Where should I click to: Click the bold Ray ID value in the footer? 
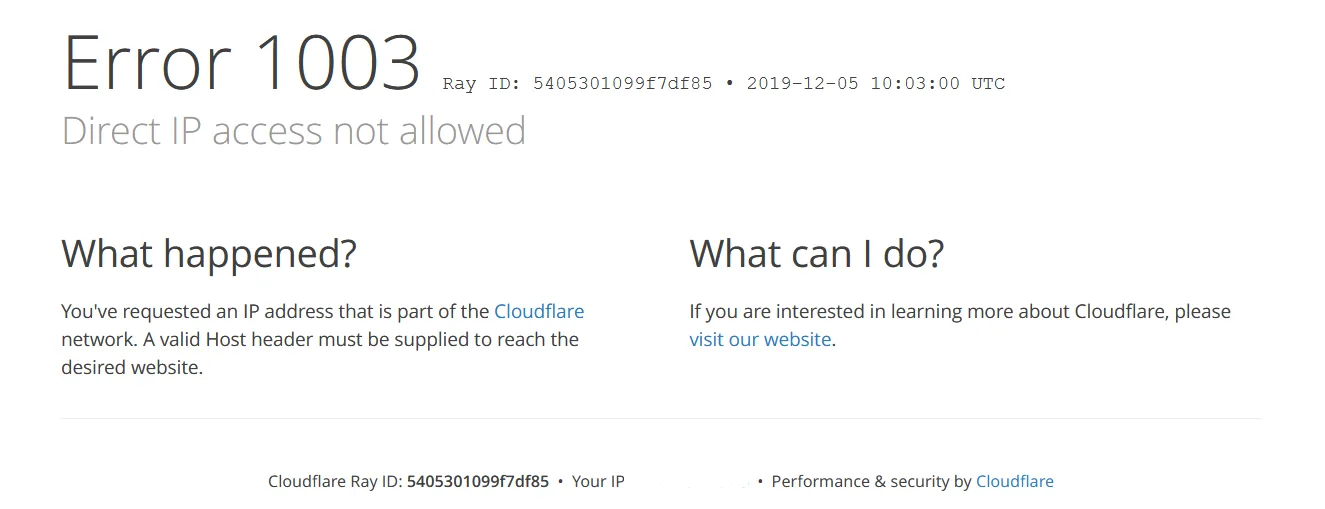click(x=478, y=481)
